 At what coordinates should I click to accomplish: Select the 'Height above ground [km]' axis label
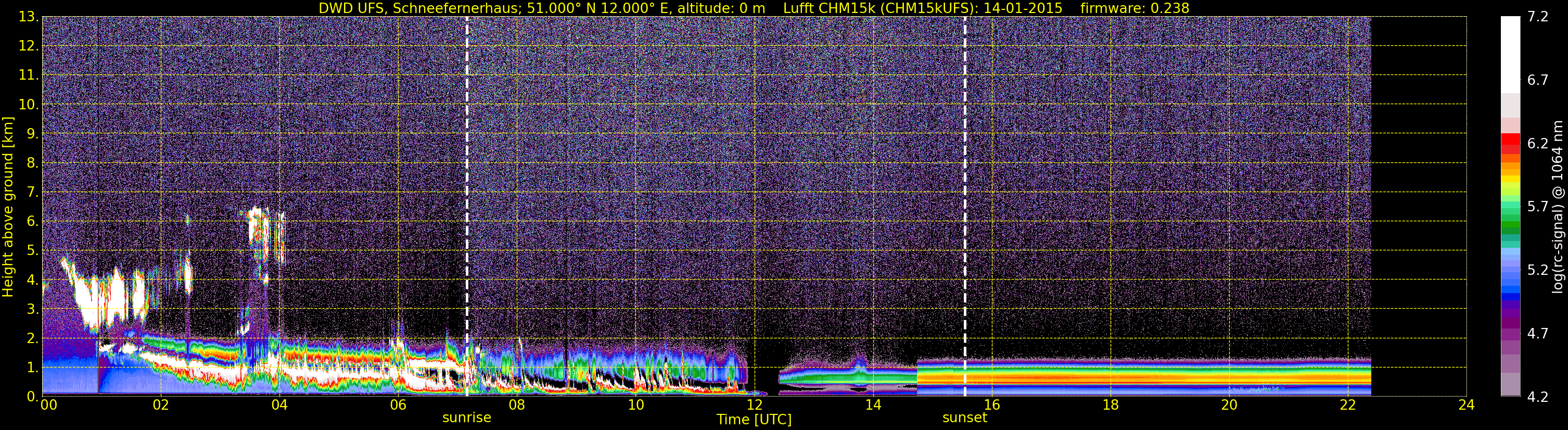(8, 207)
